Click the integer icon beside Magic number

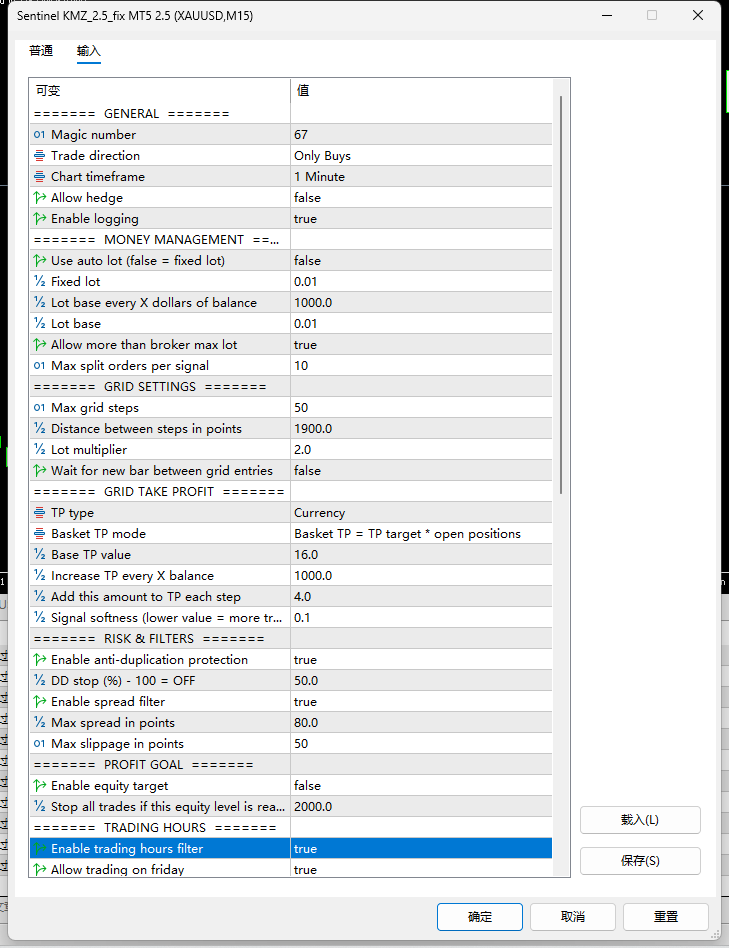[x=39, y=135]
